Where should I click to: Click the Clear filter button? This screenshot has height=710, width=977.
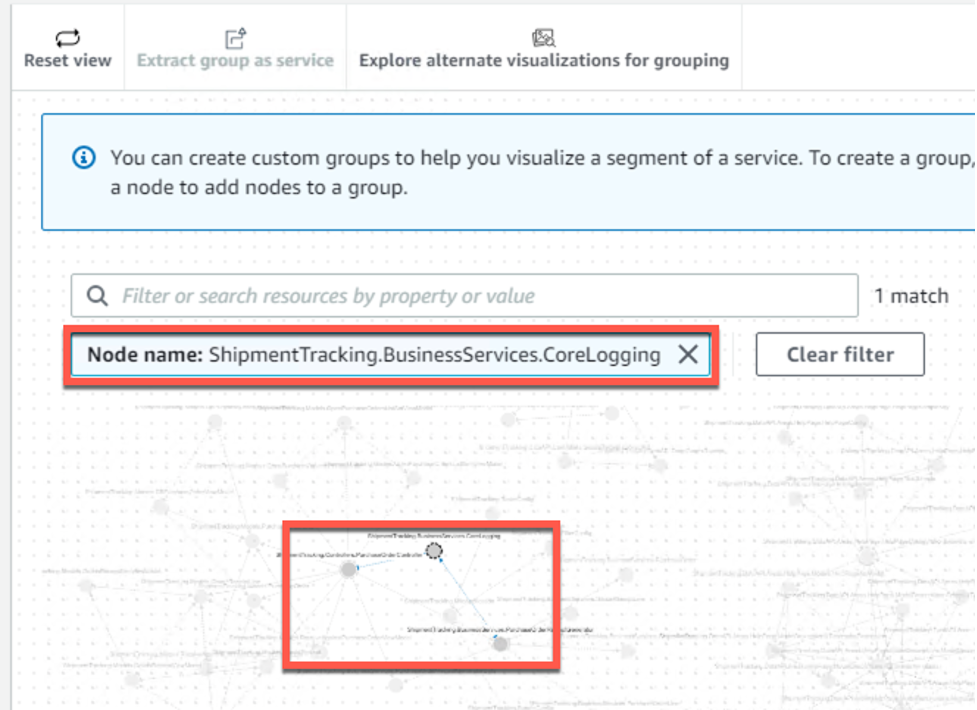tap(840, 353)
